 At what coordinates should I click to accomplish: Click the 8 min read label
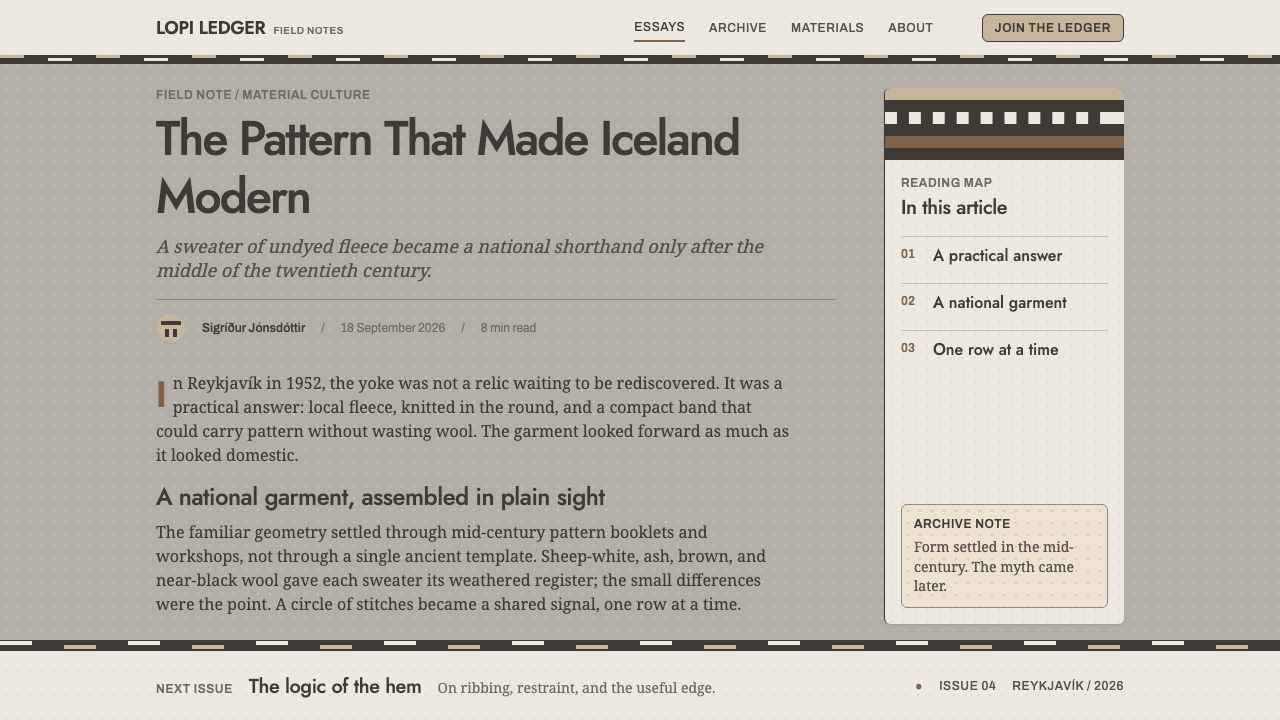click(x=508, y=328)
